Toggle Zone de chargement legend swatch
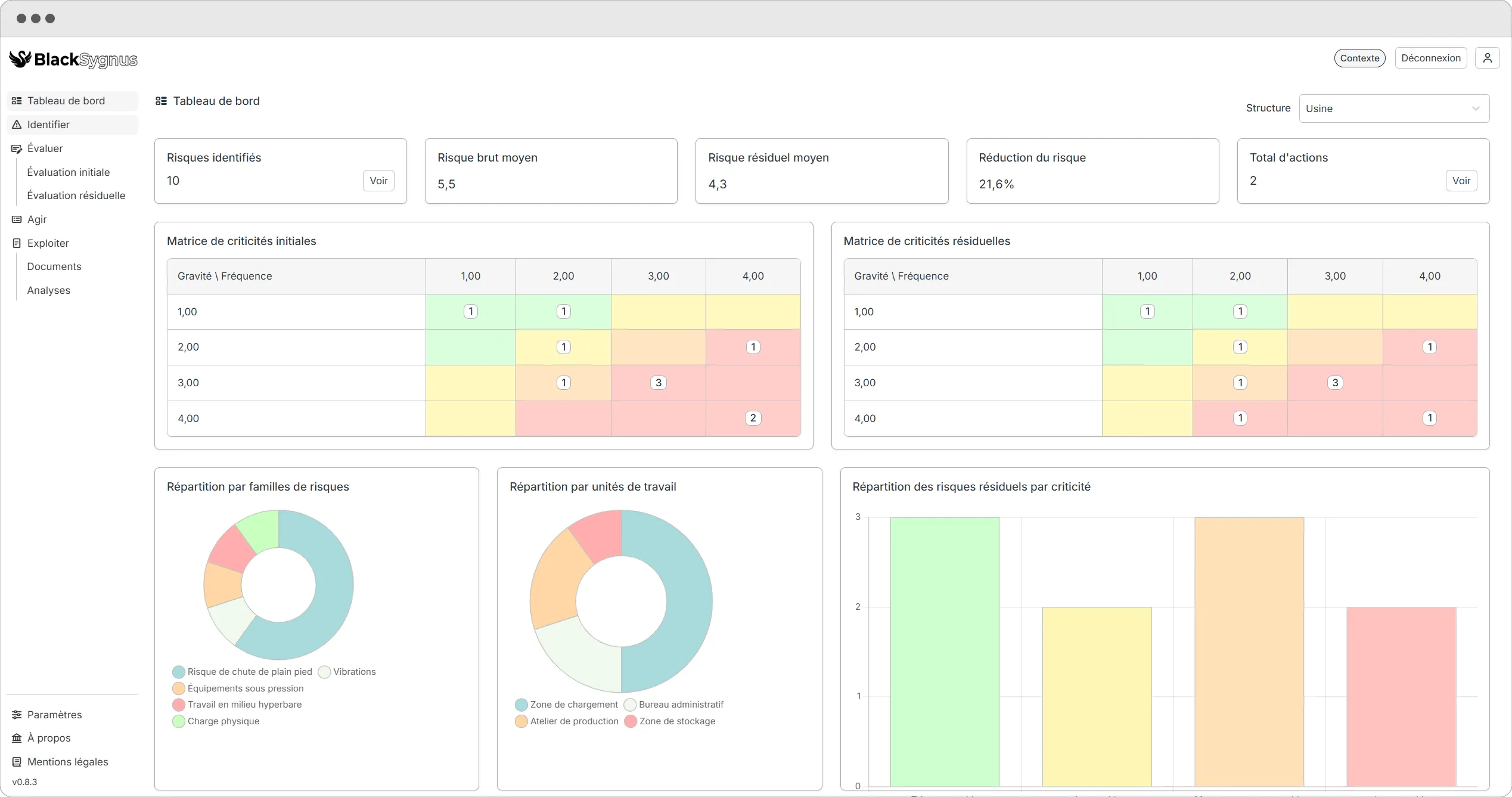 coord(521,705)
